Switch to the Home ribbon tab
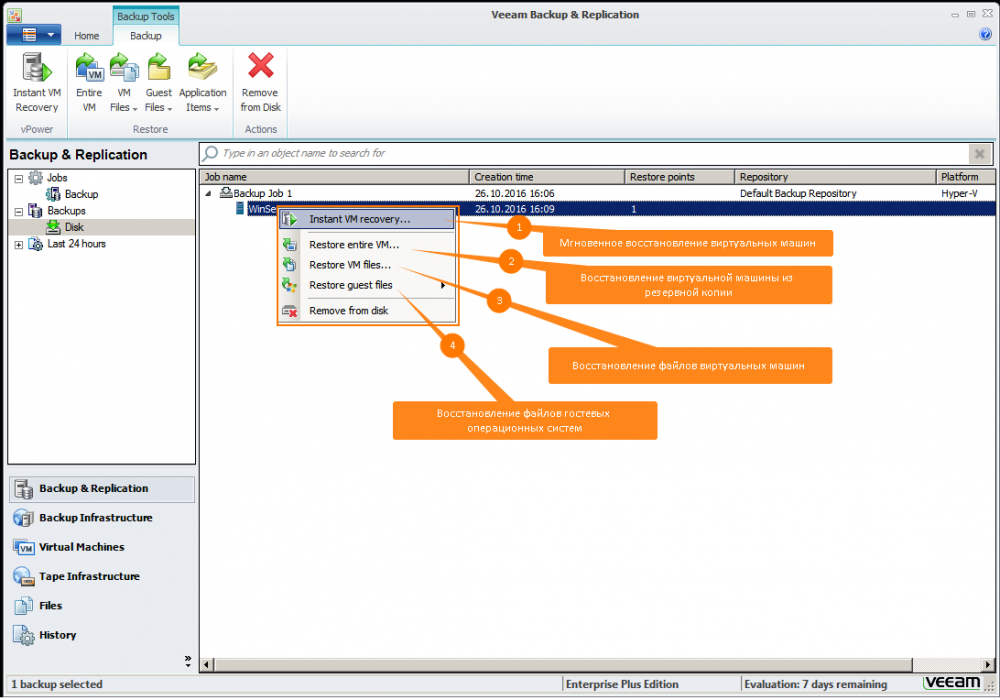 (x=86, y=36)
